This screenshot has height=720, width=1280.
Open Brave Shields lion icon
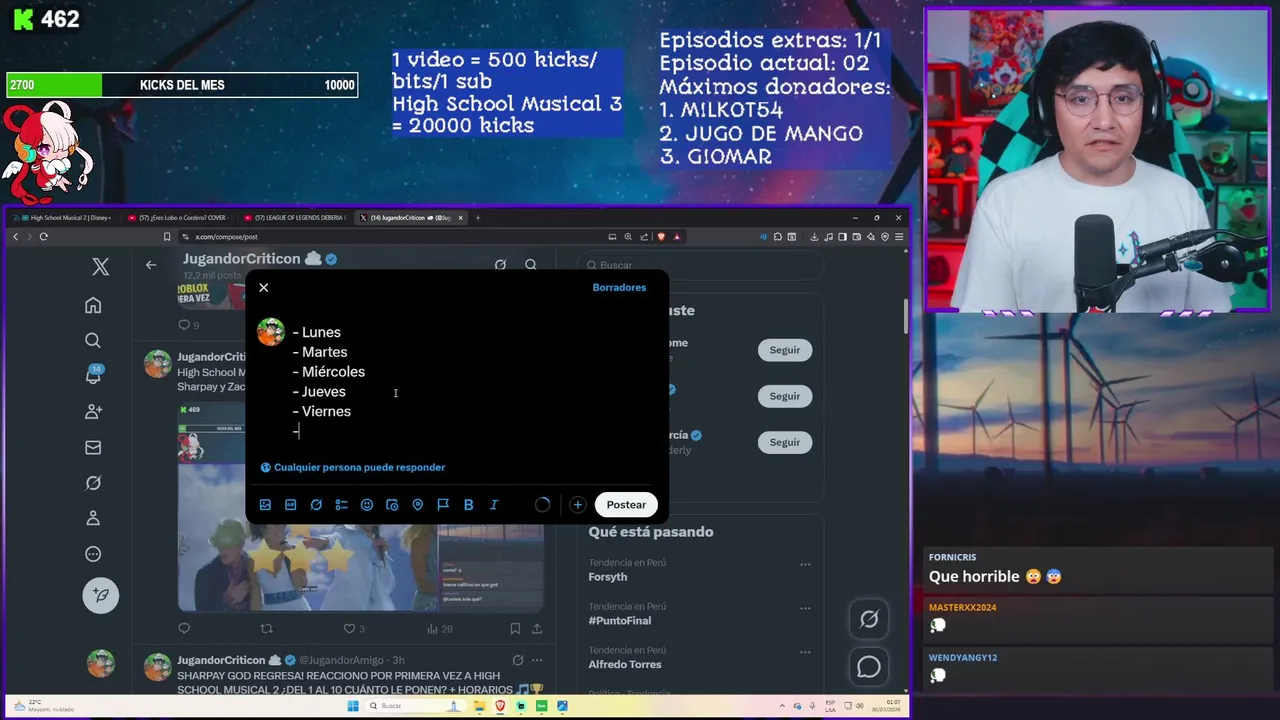661,237
